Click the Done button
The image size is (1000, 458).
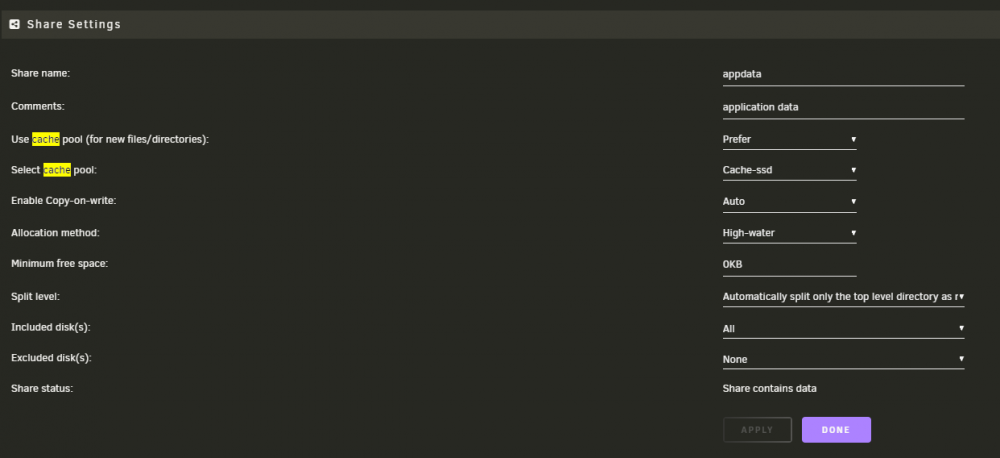click(836, 430)
